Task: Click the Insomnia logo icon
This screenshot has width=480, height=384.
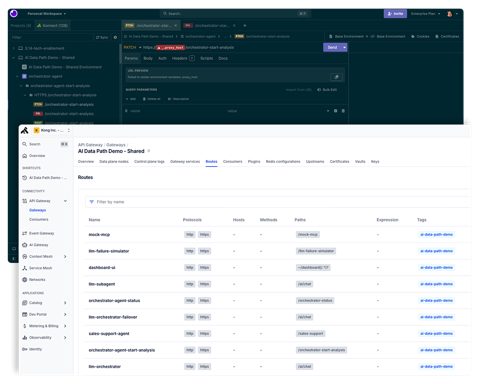Action: 14,13
